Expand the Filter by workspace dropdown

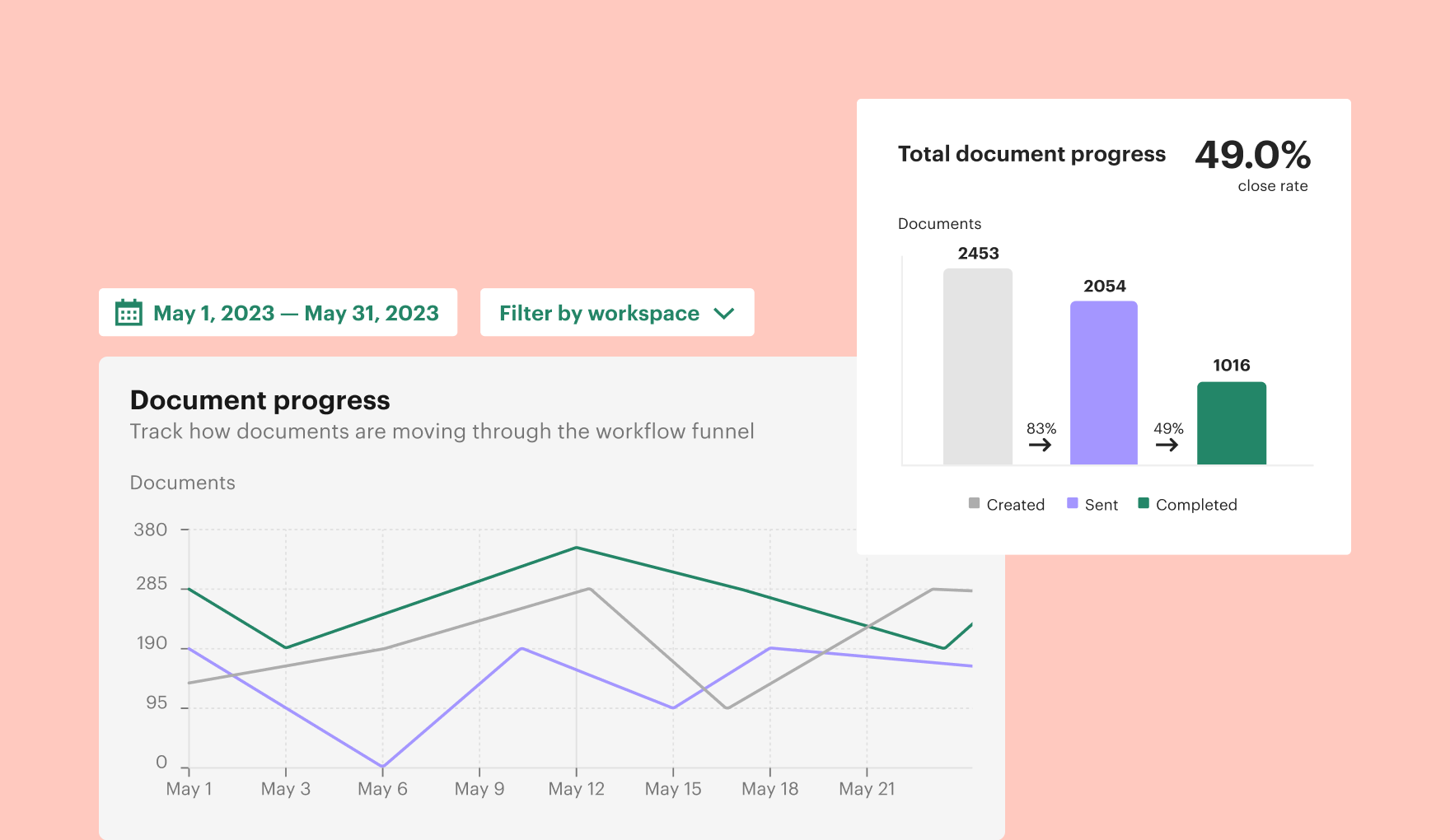click(x=617, y=312)
